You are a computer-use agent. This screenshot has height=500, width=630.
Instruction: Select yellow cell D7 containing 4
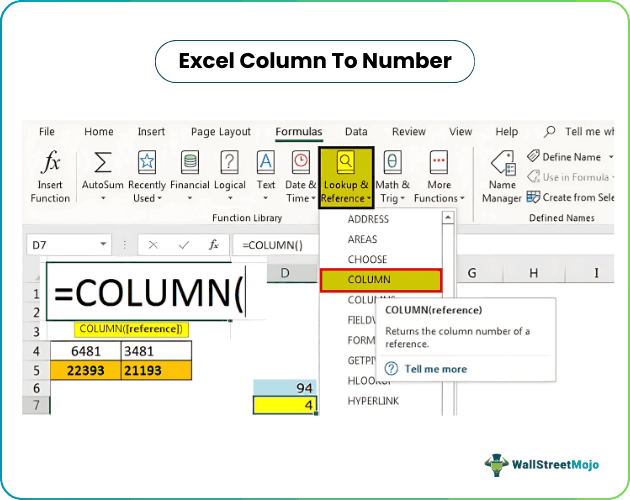pyautogui.click(x=285, y=405)
